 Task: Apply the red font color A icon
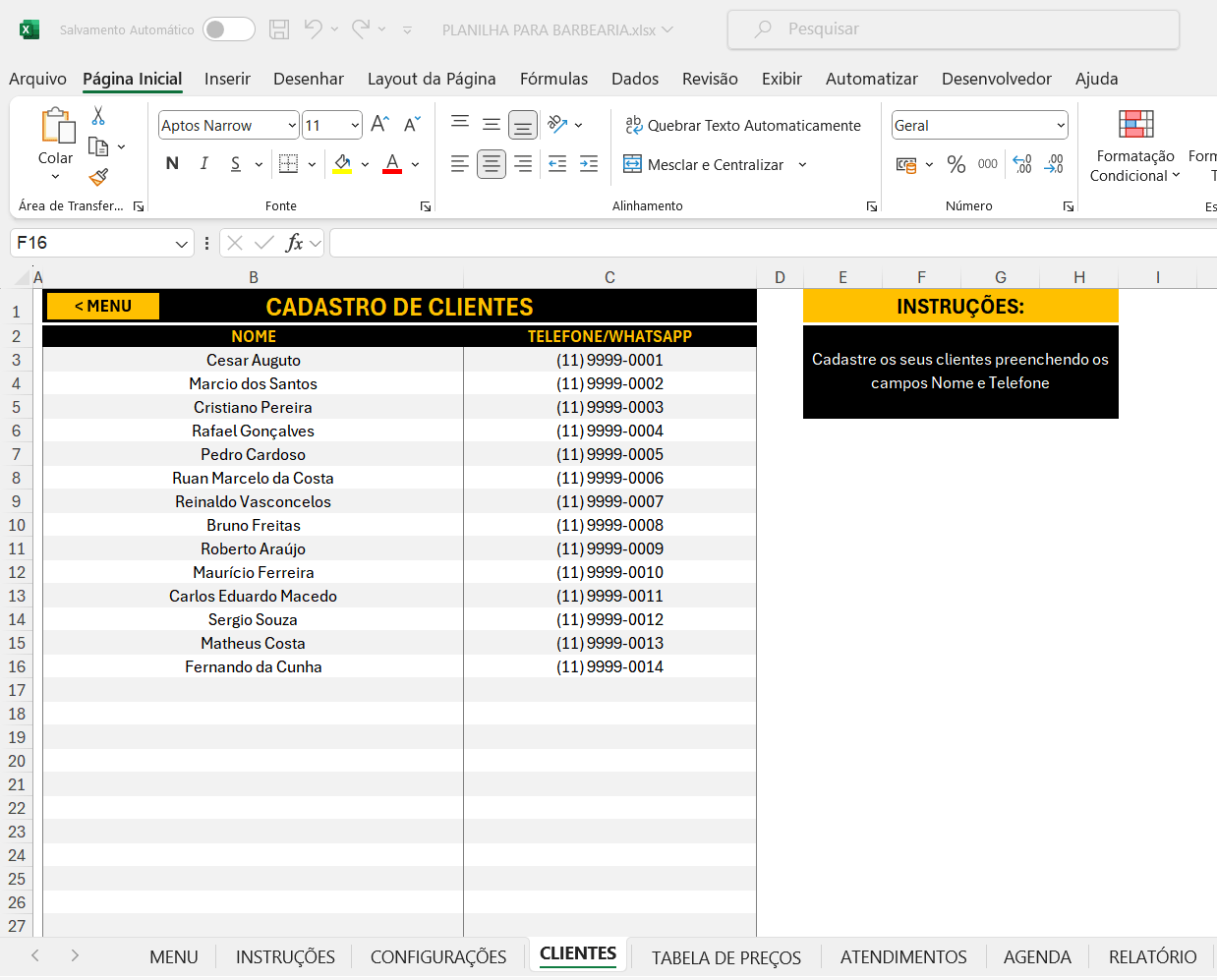(392, 164)
